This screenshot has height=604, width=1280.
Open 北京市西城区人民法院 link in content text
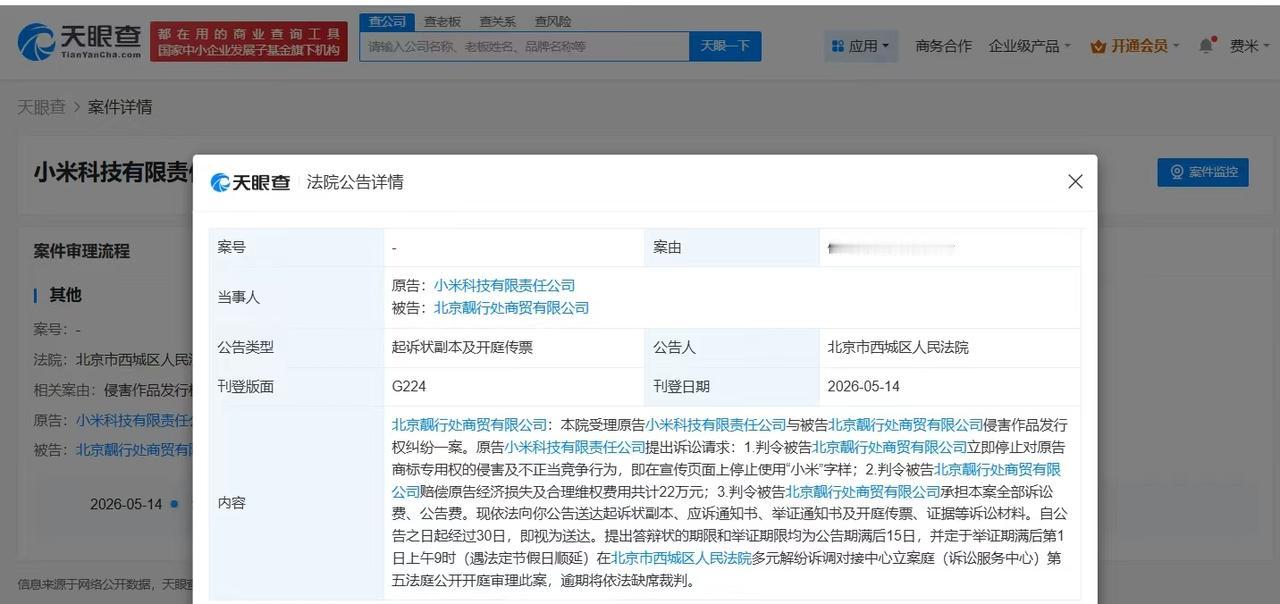coord(681,558)
